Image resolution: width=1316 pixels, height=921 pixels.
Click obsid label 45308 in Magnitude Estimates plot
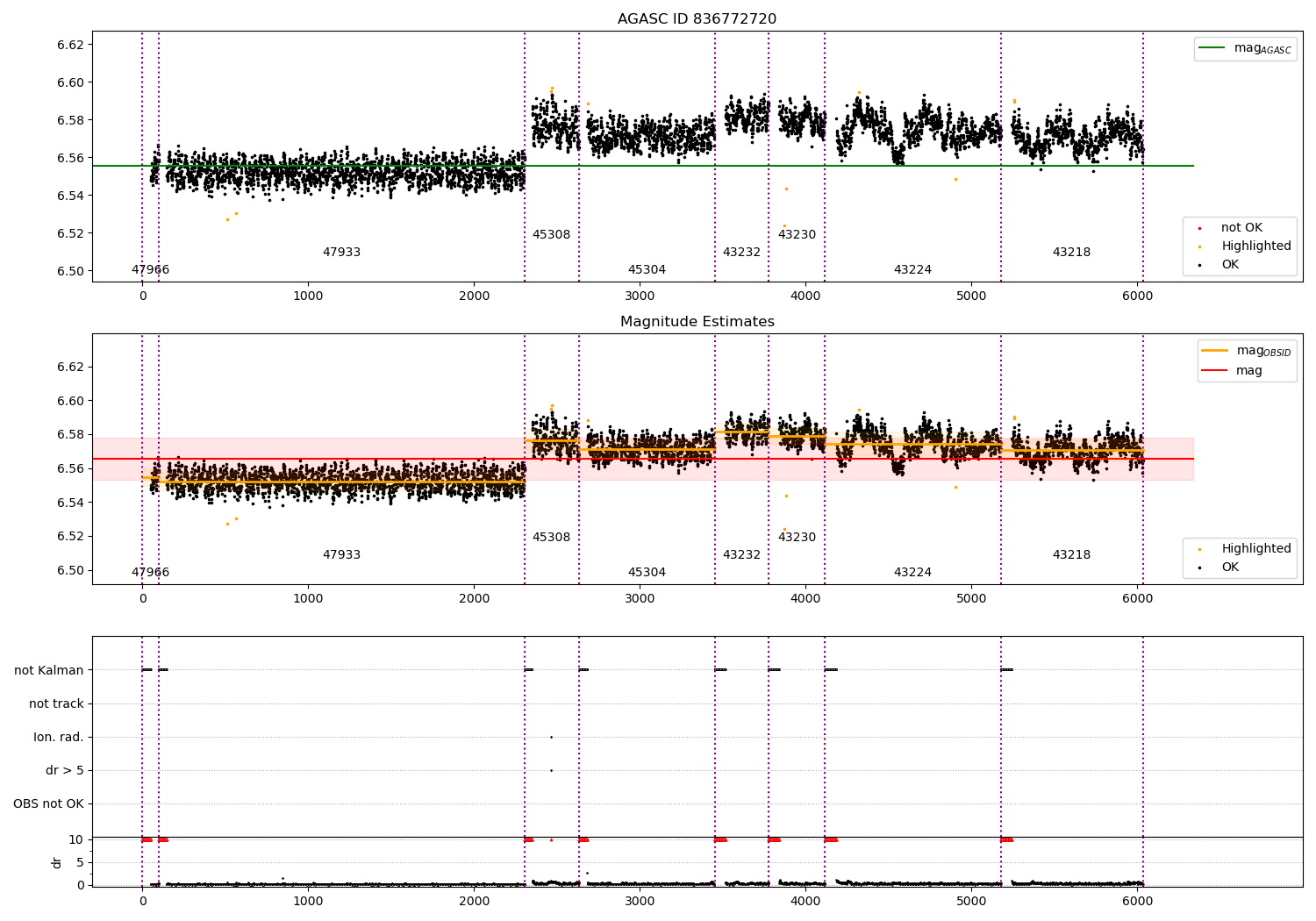[551, 538]
